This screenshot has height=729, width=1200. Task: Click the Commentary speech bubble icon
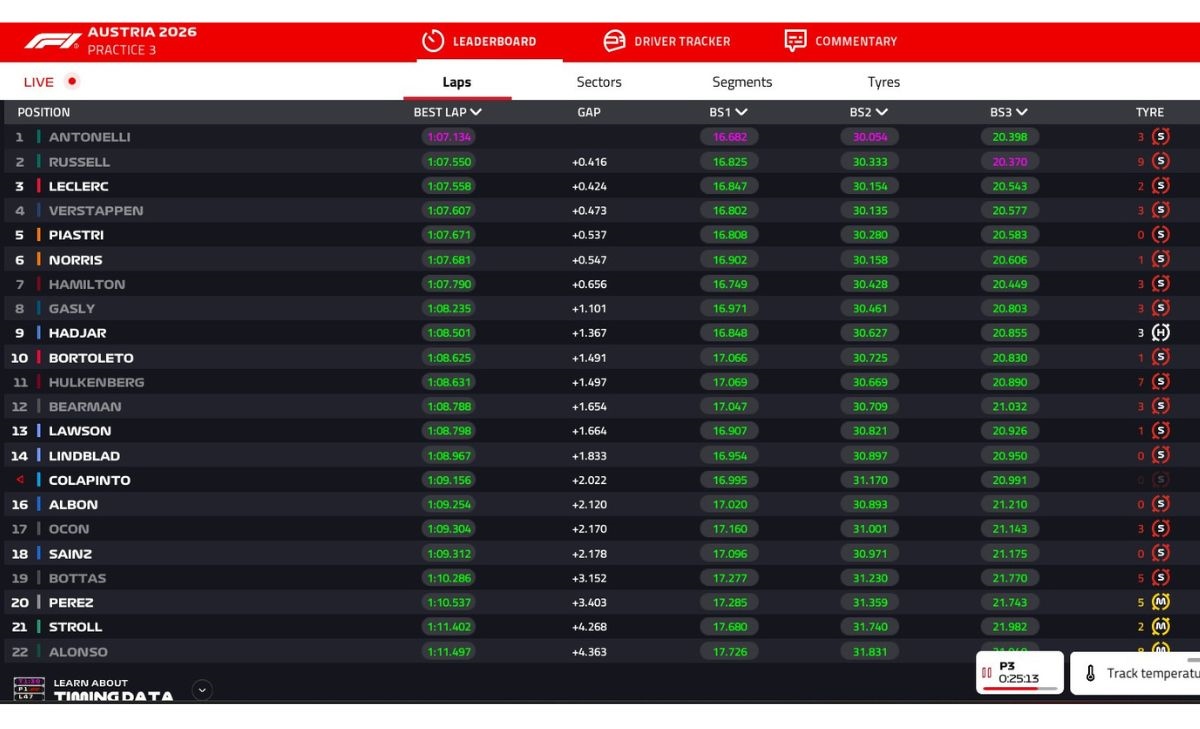[795, 41]
